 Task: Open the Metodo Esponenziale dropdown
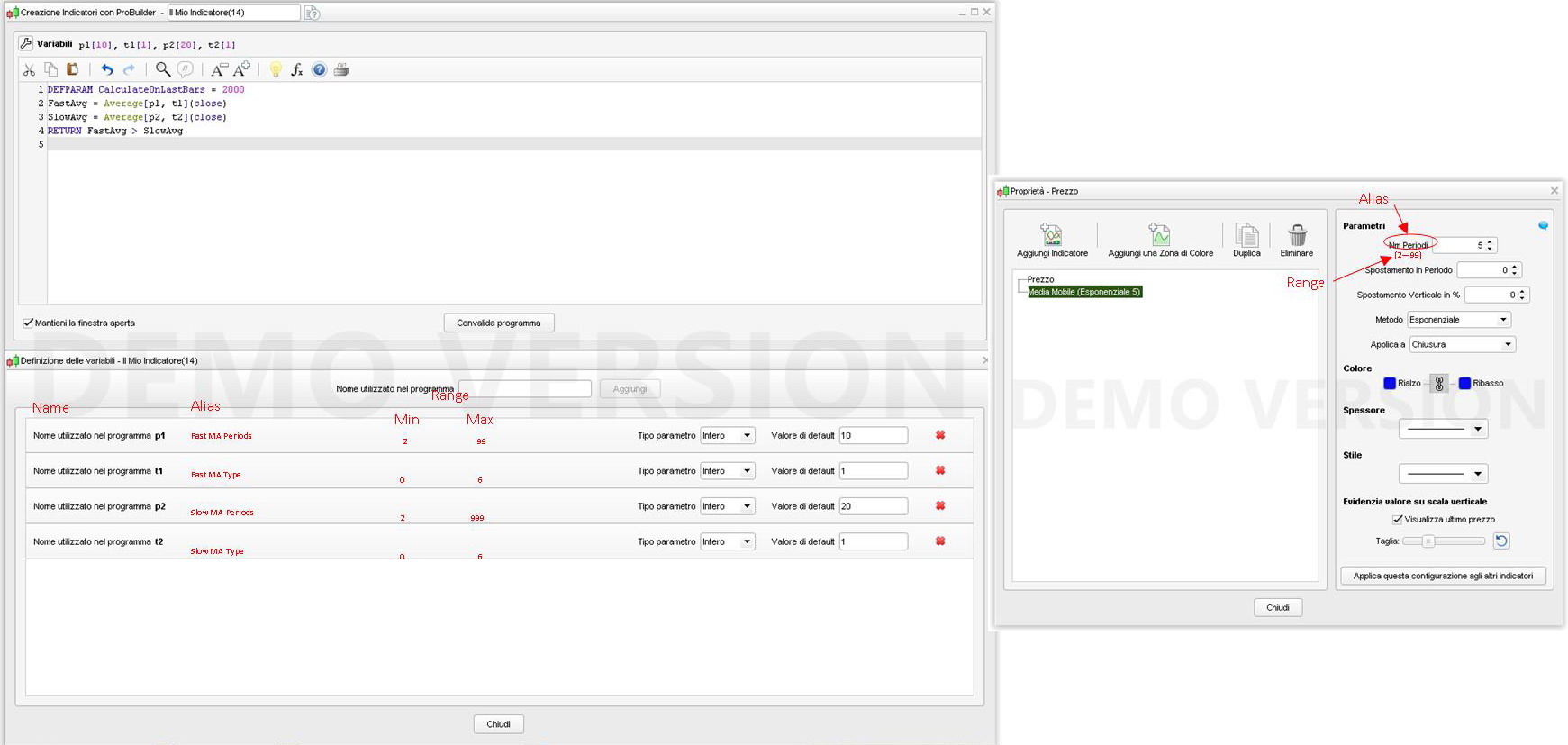[x=1459, y=320]
